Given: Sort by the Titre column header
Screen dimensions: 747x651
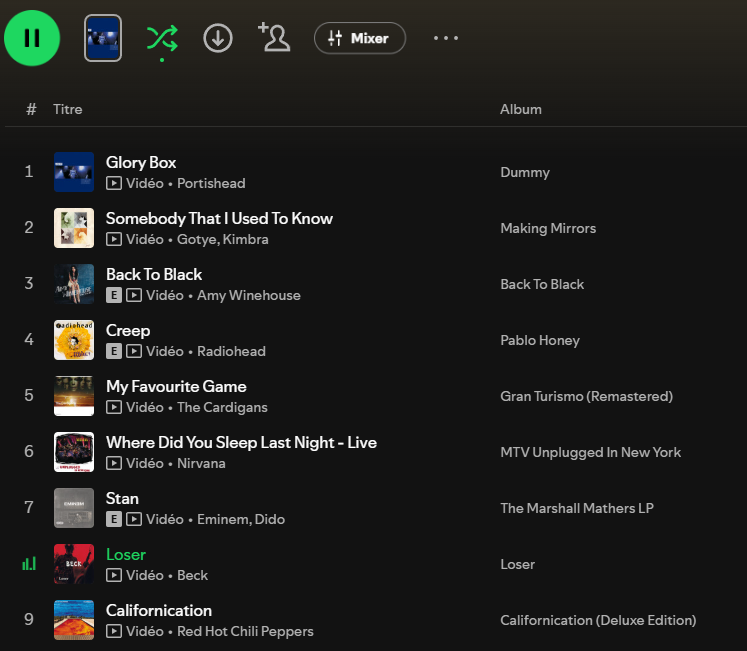Looking at the screenshot, I should point(68,109).
